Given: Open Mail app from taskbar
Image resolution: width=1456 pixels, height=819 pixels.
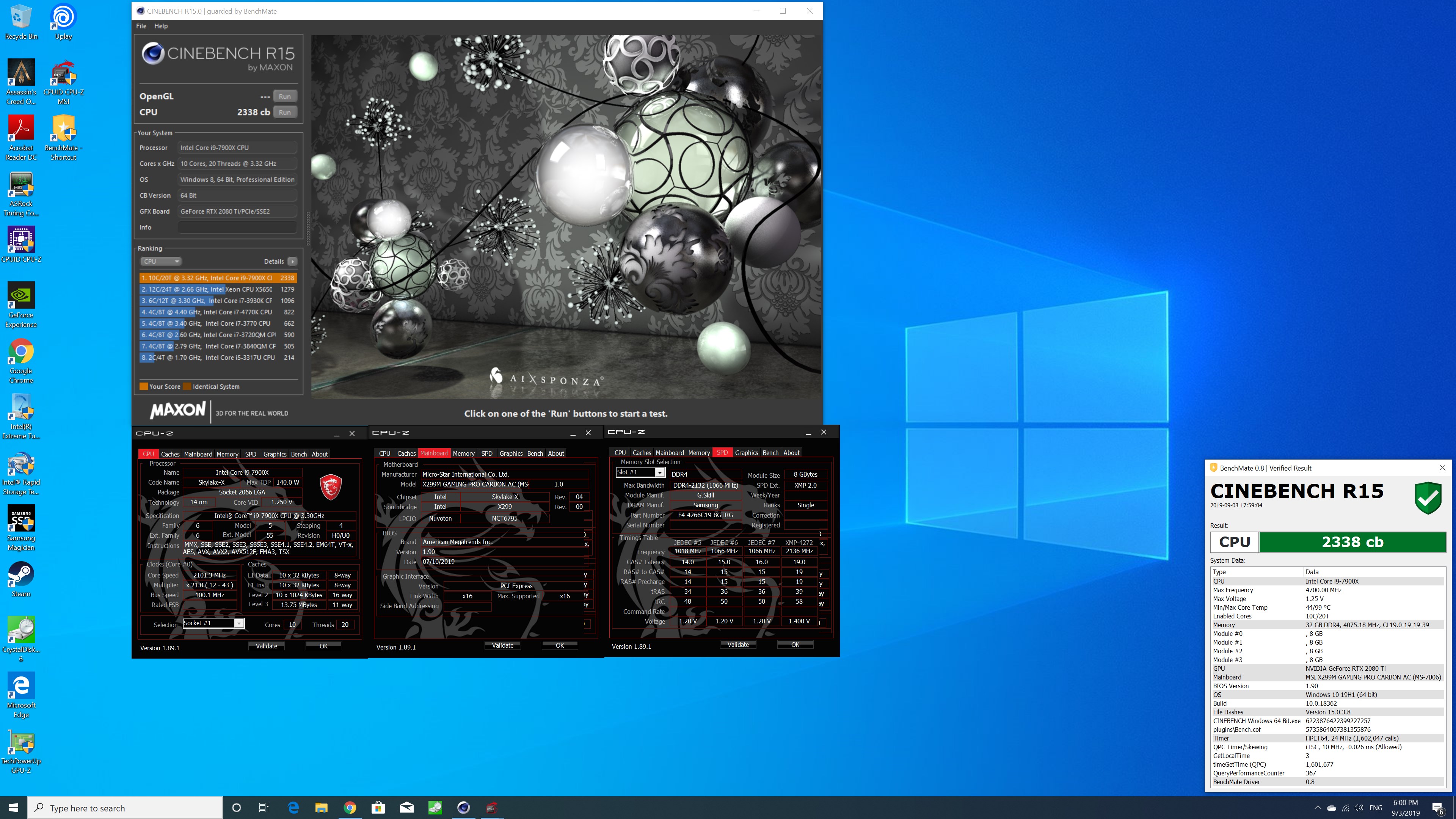Looking at the screenshot, I should coord(406,808).
